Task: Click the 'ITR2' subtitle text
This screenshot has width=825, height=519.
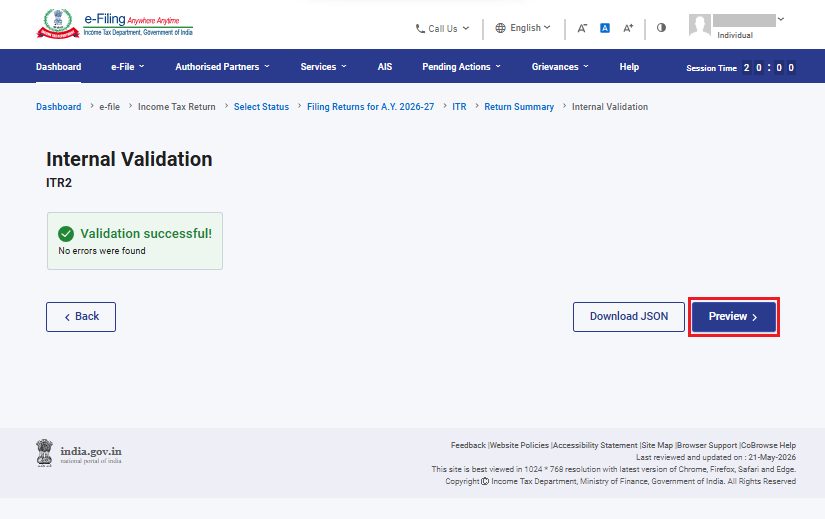Action: click(x=59, y=183)
